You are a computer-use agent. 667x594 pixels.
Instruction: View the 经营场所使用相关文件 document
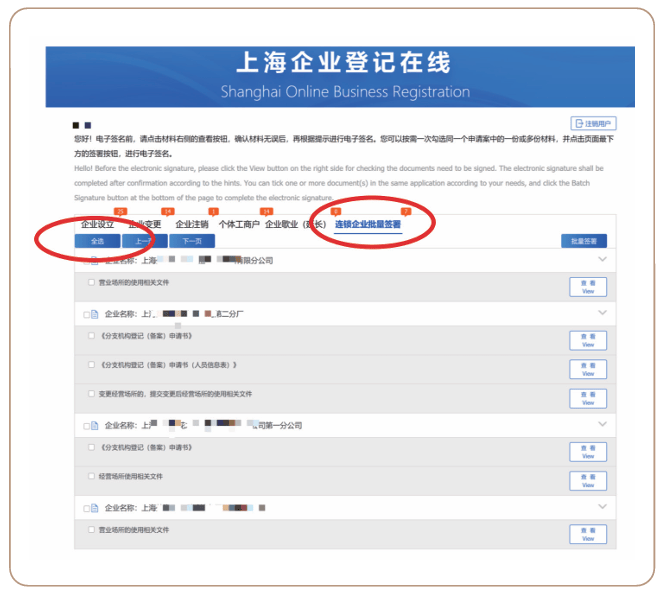tap(588, 481)
